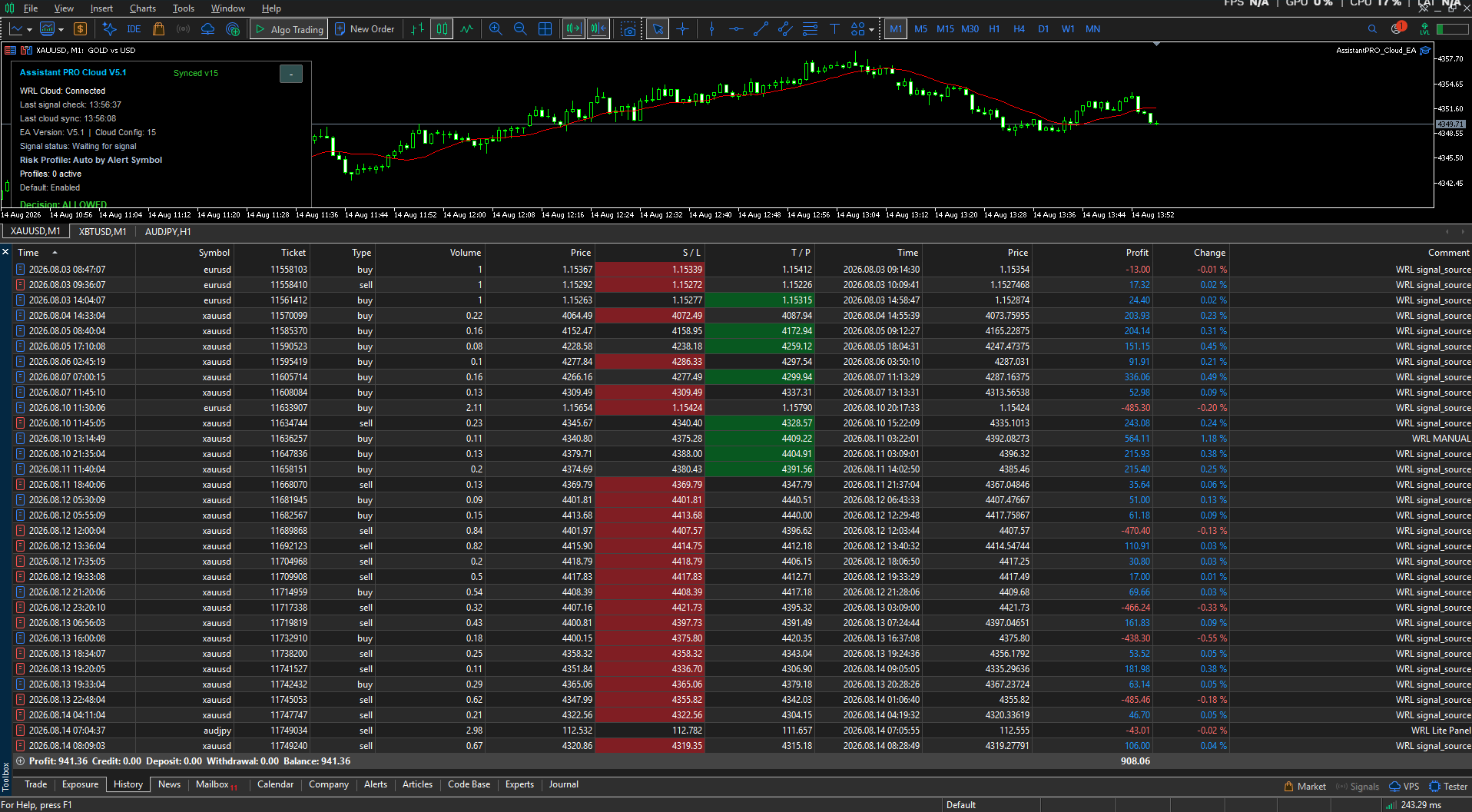The image size is (1472, 812).
Task: Draw a vertical line
Action: pyautogui.click(x=711, y=29)
